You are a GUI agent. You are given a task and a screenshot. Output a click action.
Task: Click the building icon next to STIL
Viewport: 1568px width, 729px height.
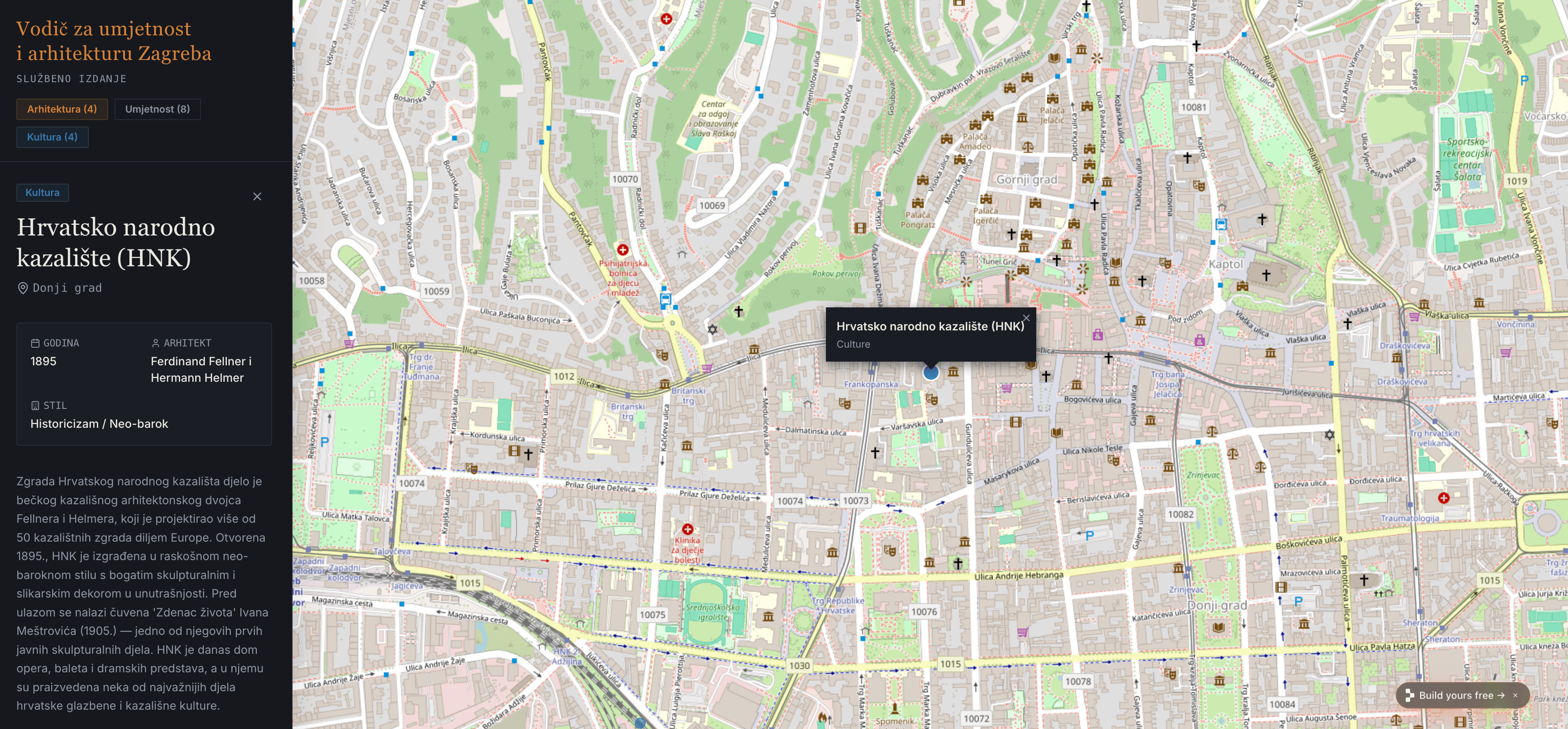pos(35,405)
